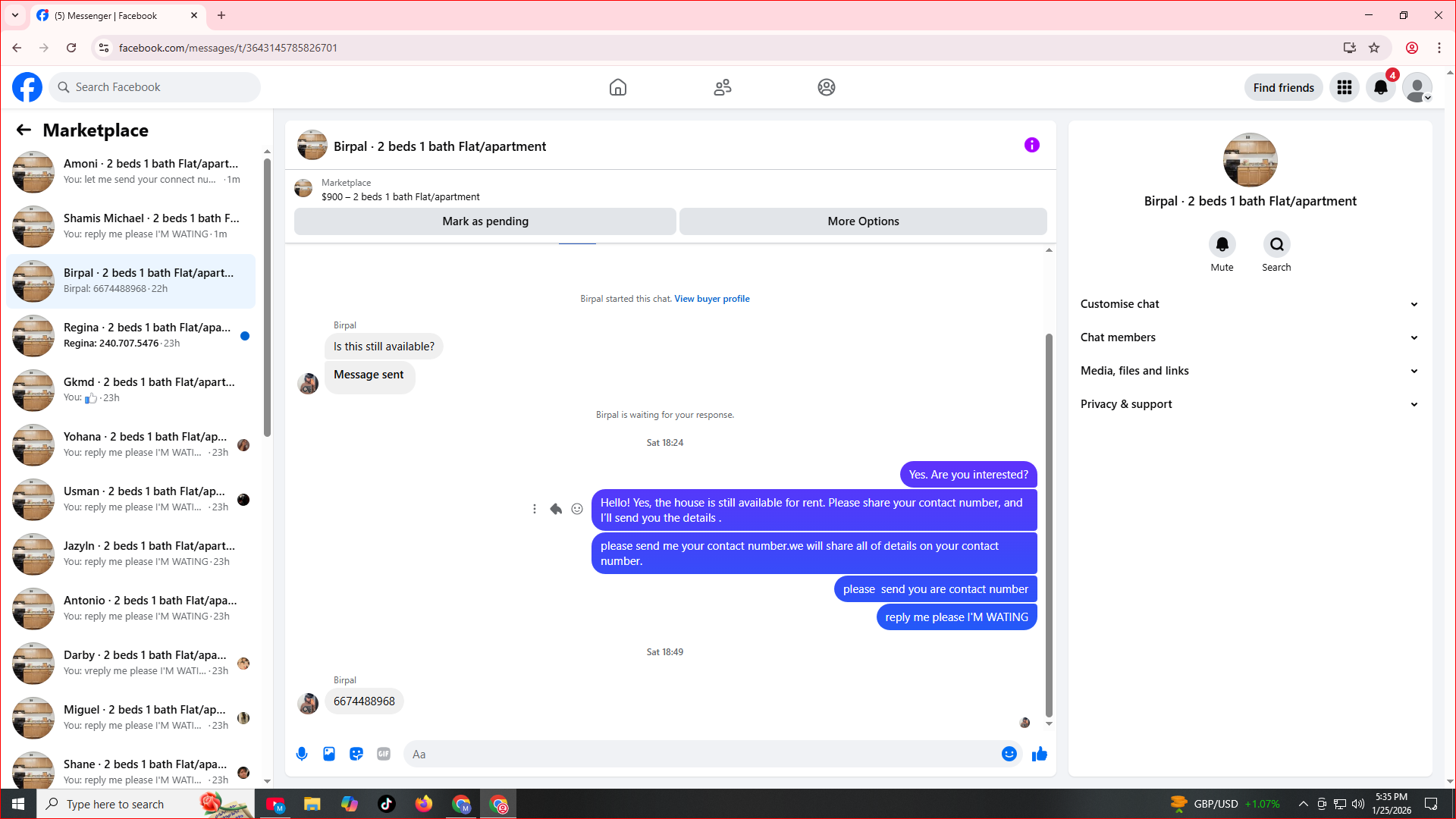Screen dimensions: 1456x819
Task: Open the Gkmd conversation
Action: [130, 391]
